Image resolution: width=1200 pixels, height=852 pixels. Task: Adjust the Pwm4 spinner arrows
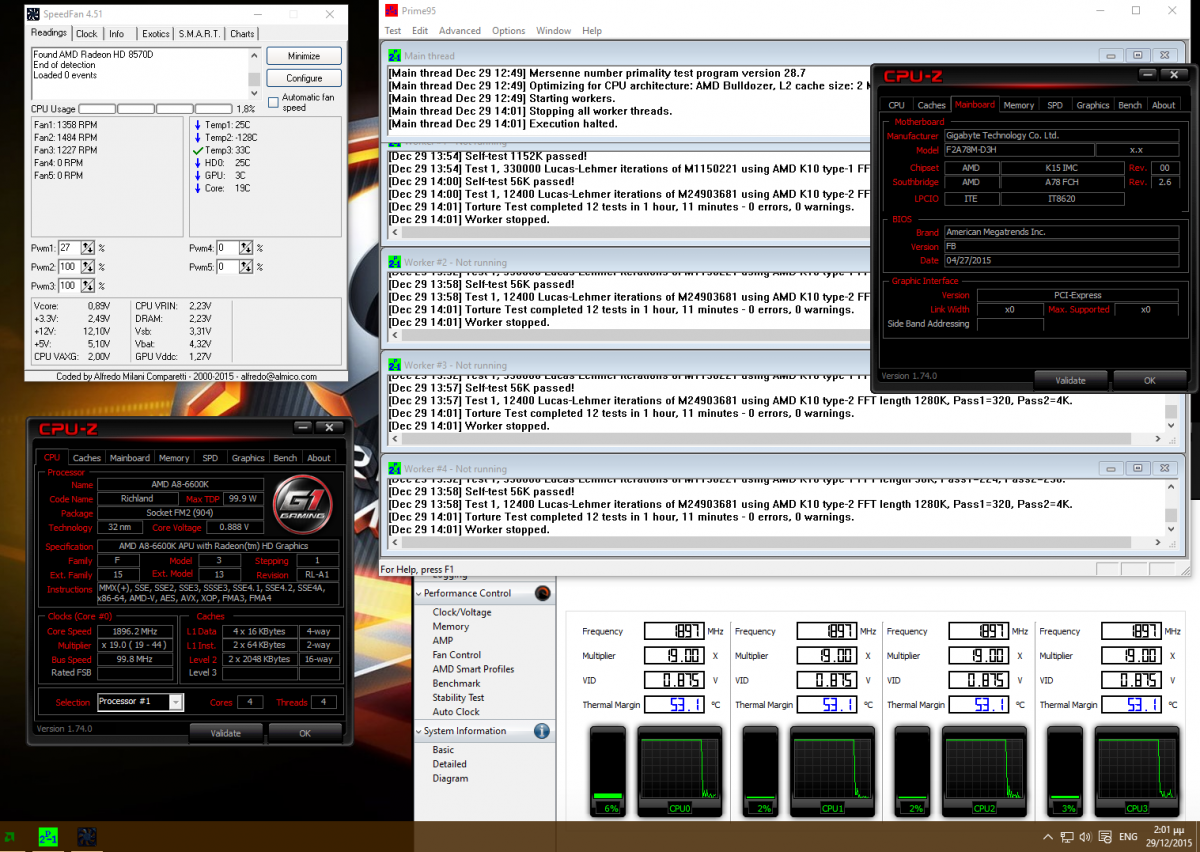point(246,248)
